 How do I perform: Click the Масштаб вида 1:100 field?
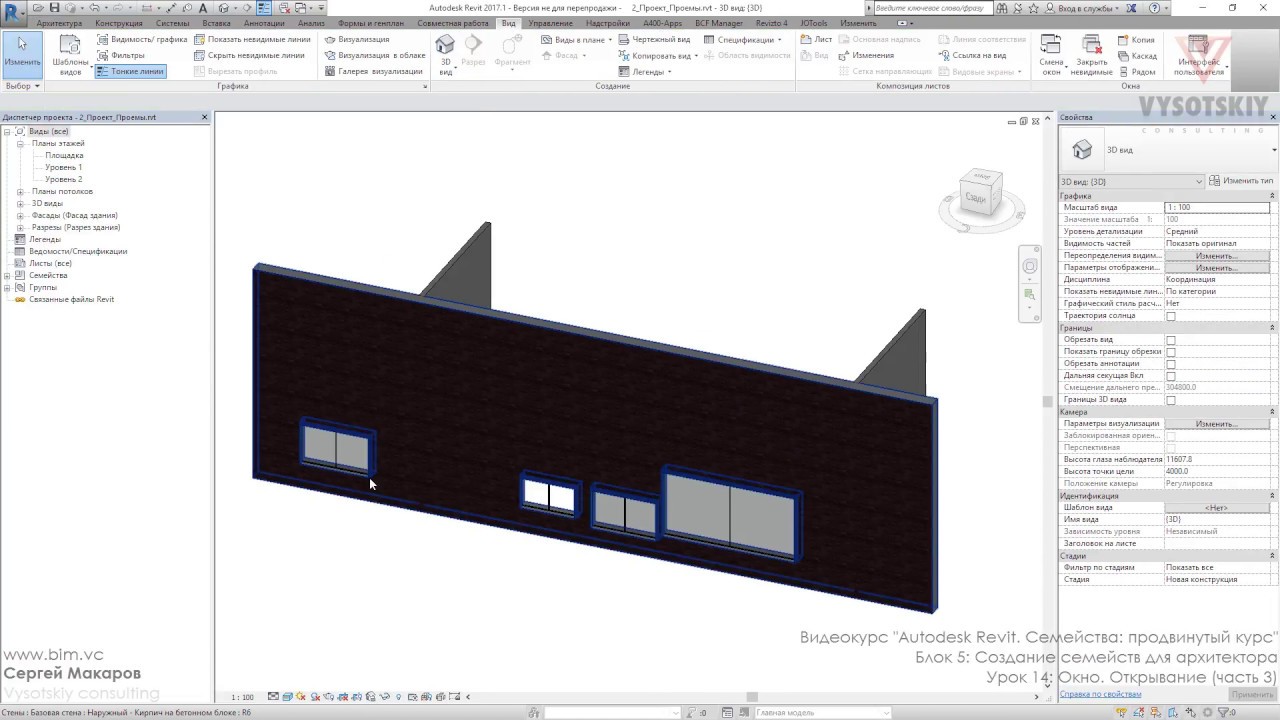(x=1217, y=208)
